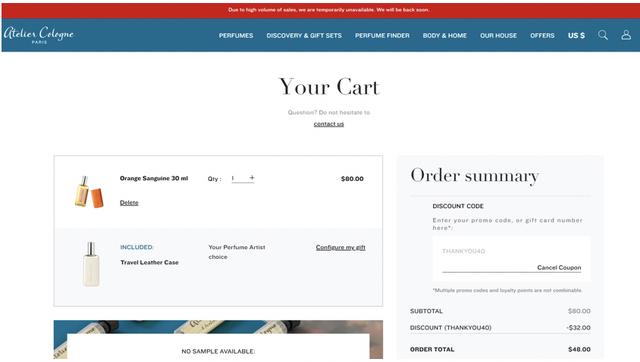The width and height of the screenshot is (640, 362).
Task: Delete Orange Sanguine from cart
Action: tap(129, 202)
